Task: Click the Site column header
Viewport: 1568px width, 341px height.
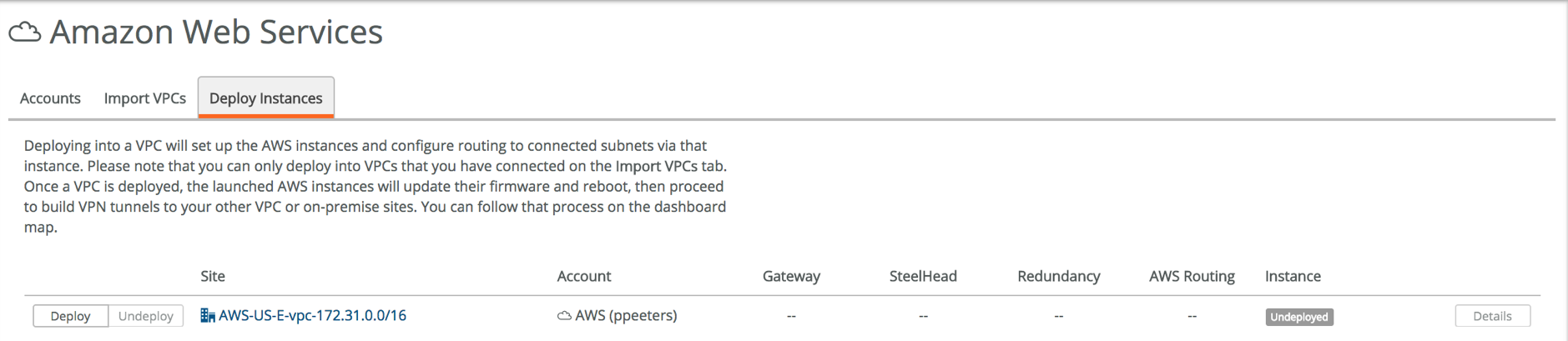Action: click(x=213, y=276)
